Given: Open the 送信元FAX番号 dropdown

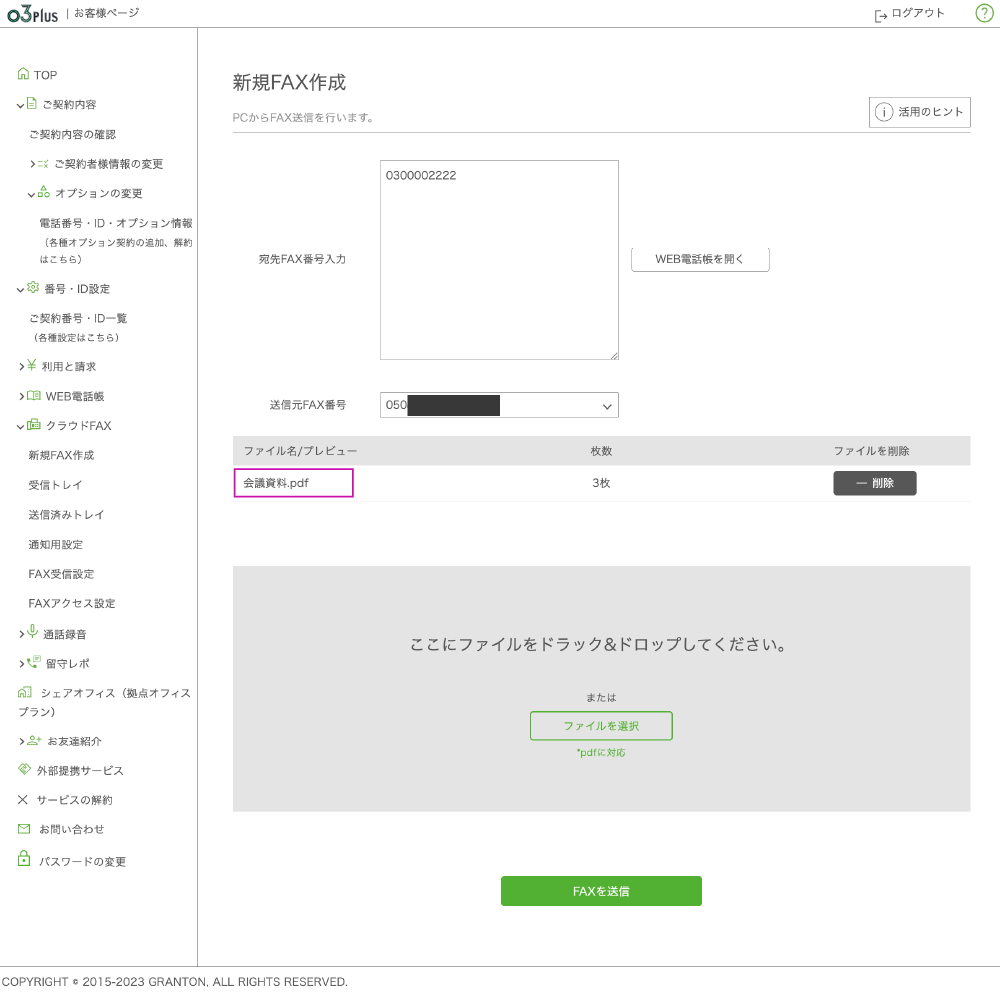Looking at the screenshot, I should pyautogui.click(x=499, y=405).
